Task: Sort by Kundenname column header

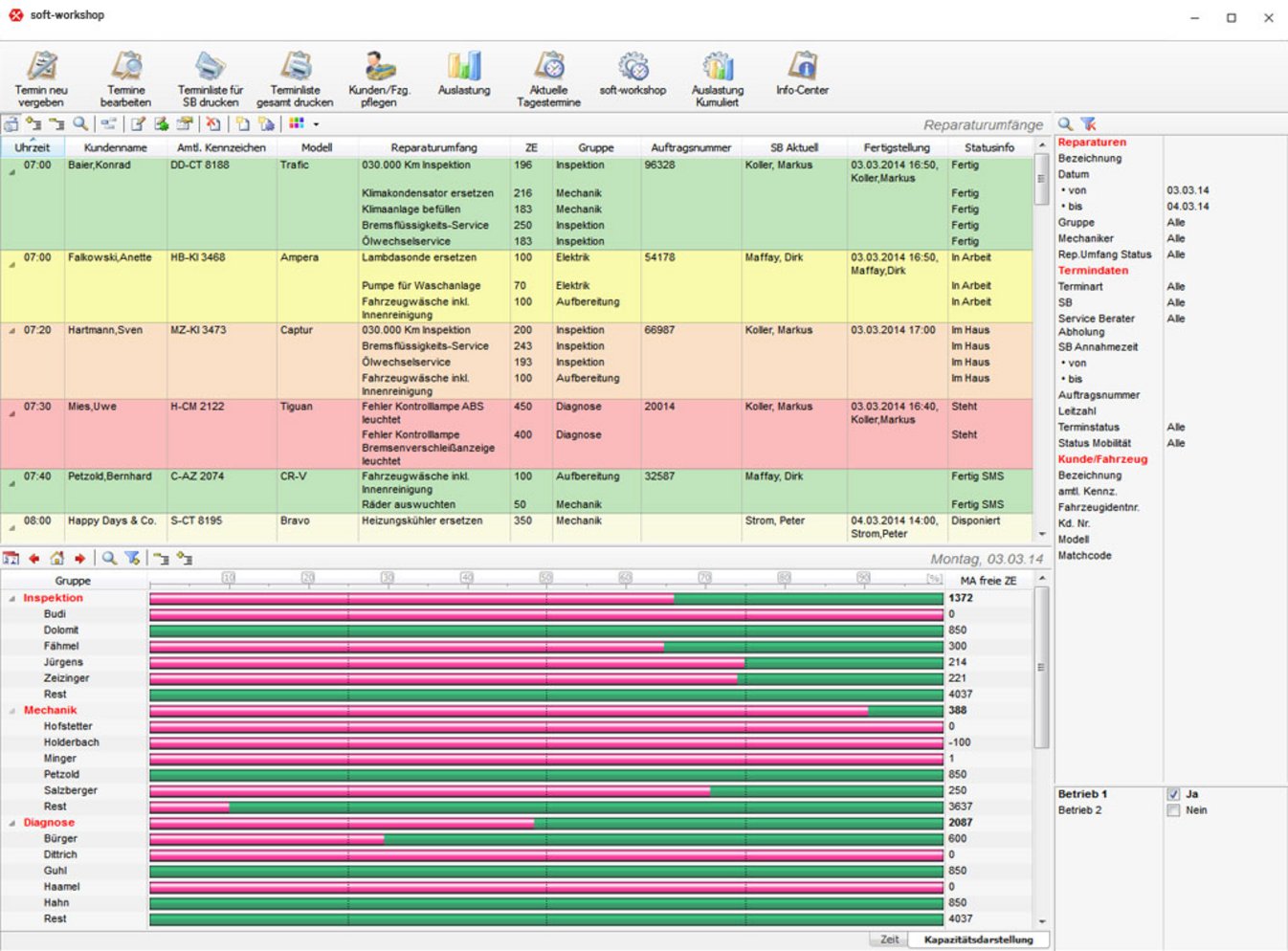Action: tap(115, 147)
